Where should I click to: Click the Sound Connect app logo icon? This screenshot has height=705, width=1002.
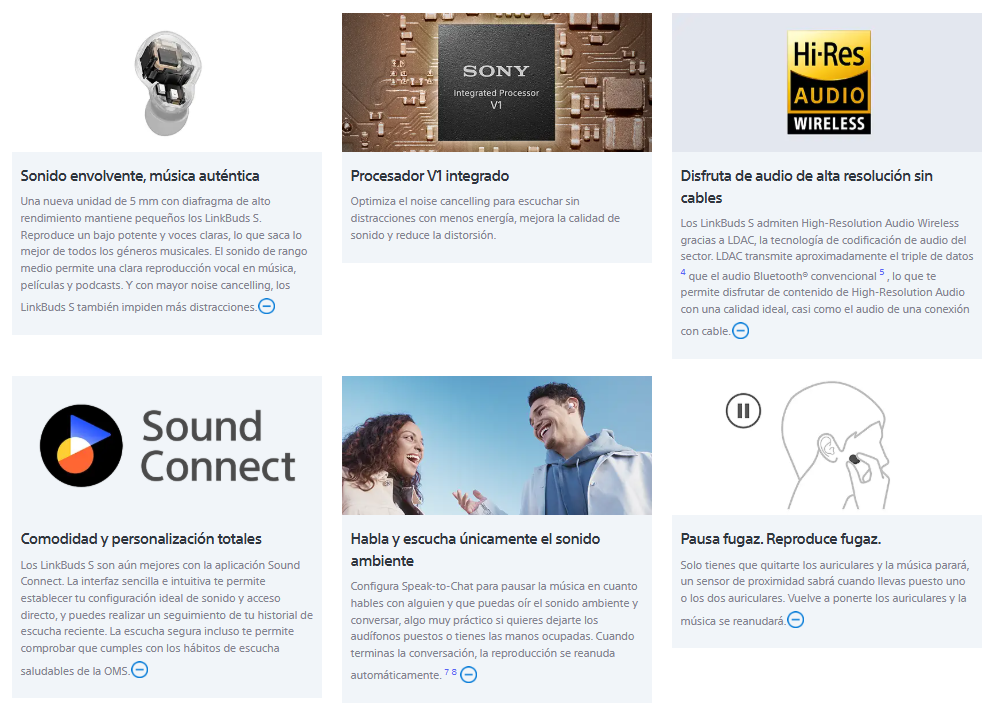81,445
